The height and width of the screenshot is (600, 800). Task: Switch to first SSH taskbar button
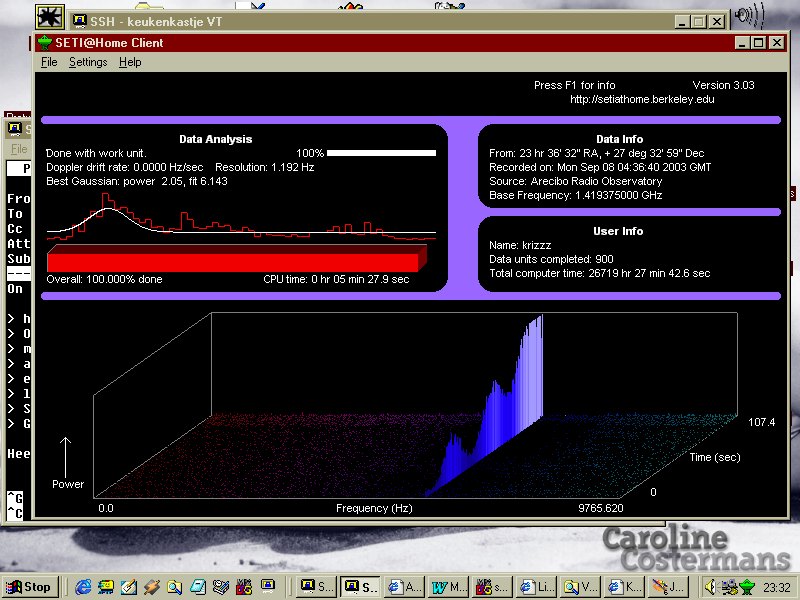[x=316, y=587]
